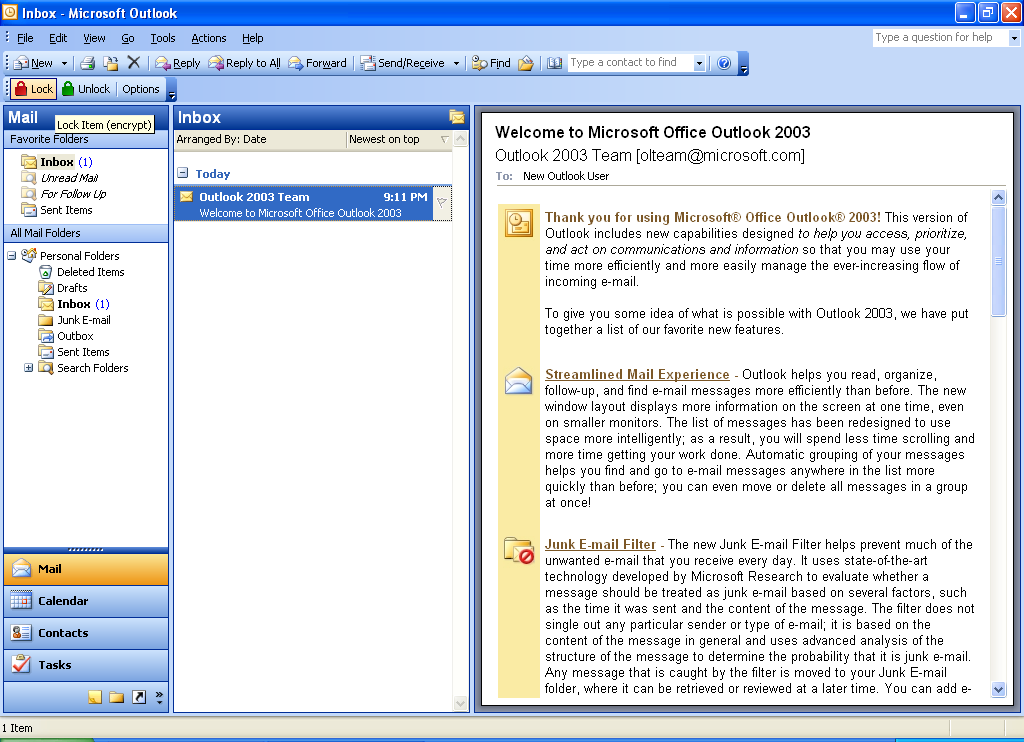Image resolution: width=1024 pixels, height=742 pixels.
Task: Click the 'Type a question for help' box
Action: 941,37
